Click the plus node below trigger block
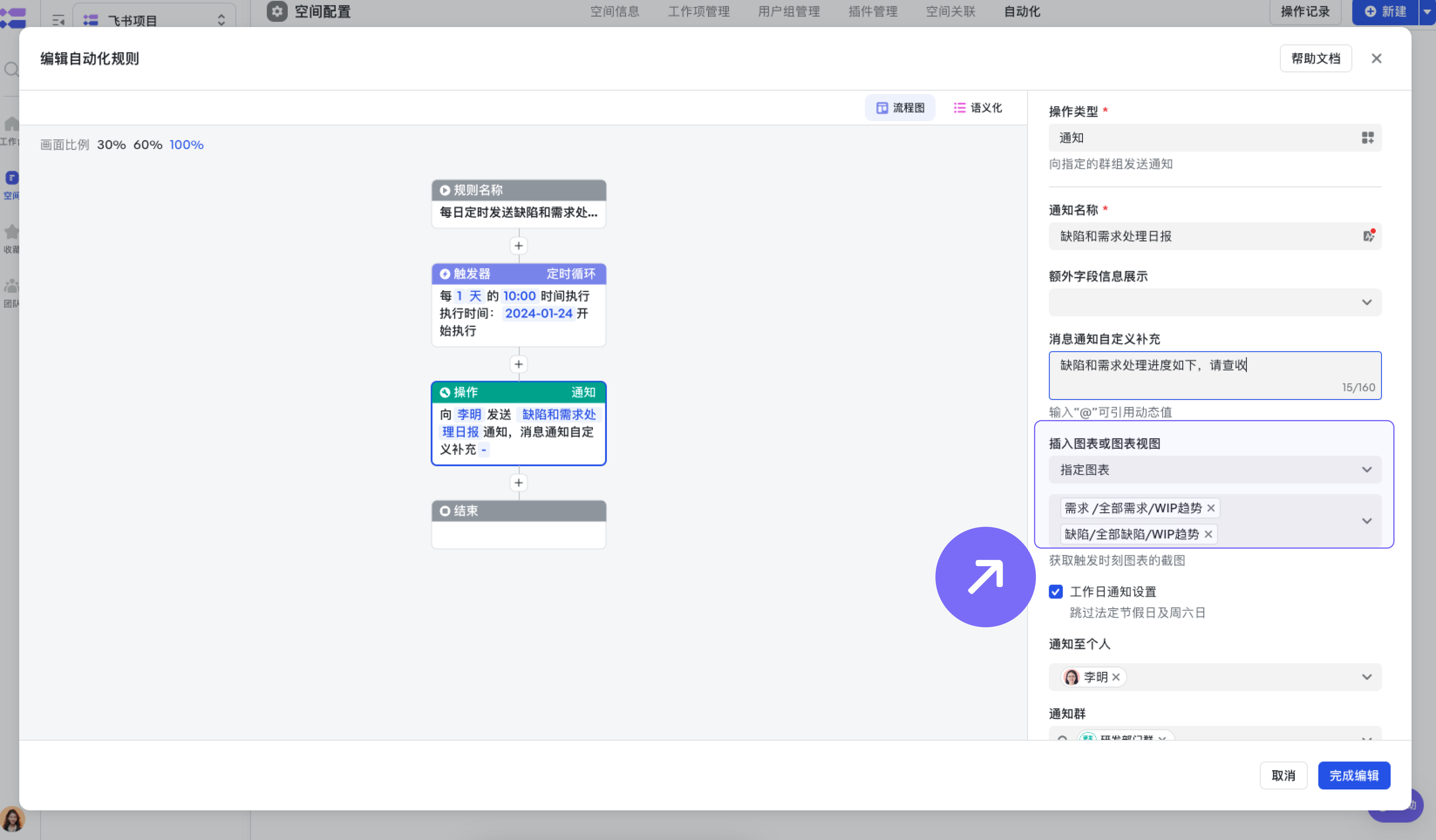 (x=519, y=364)
